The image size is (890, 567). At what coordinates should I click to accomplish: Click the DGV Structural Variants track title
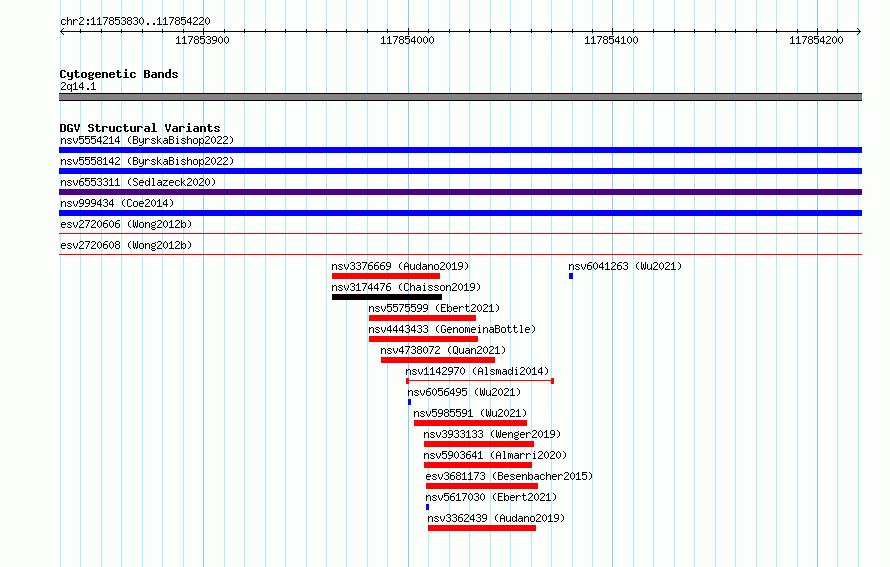pyautogui.click(x=140, y=128)
